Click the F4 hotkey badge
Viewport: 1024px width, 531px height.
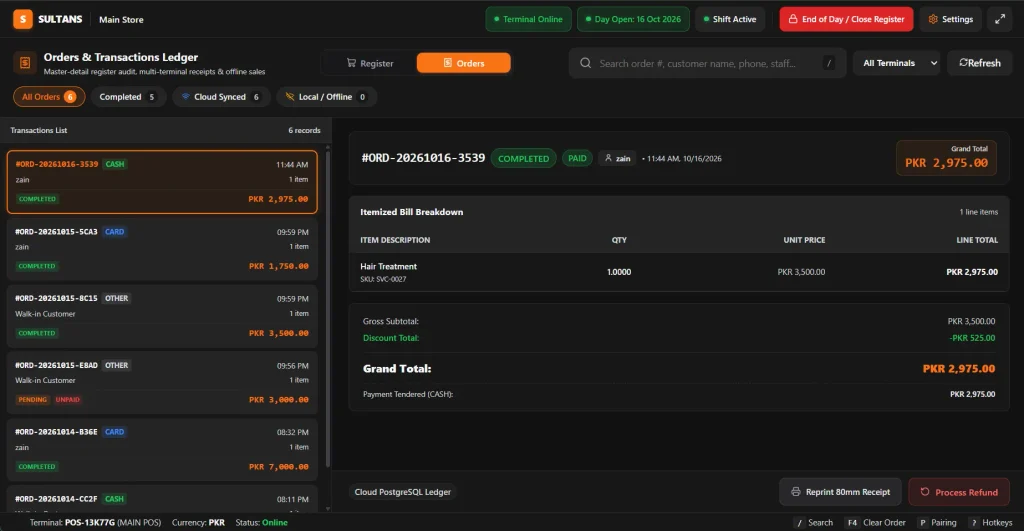point(852,523)
